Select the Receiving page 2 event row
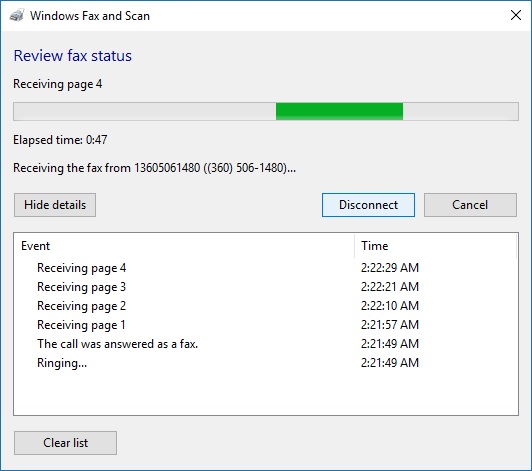This screenshot has width=532, height=471. click(x=266, y=306)
